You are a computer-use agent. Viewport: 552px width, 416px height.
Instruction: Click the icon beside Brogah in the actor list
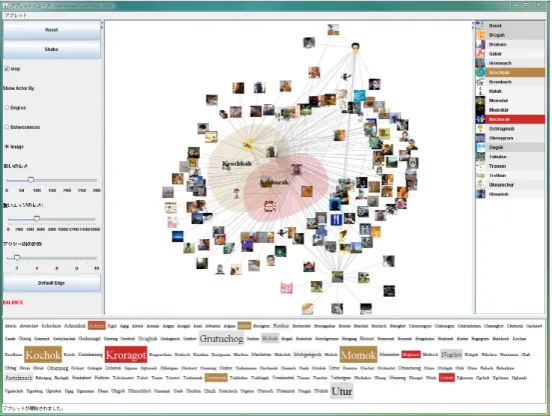pos(481,35)
